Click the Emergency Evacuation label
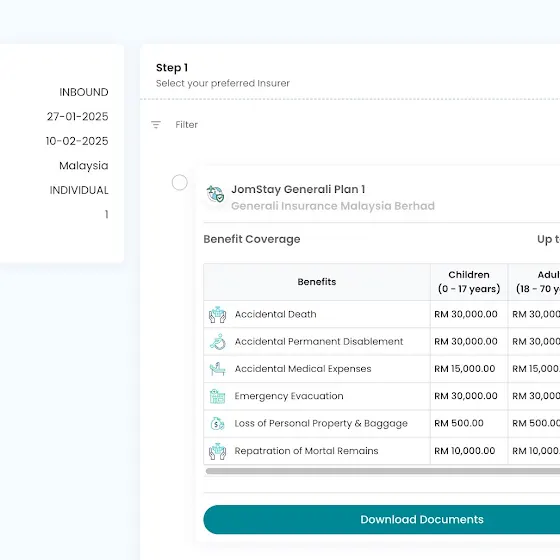Image resolution: width=560 pixels, height=560 pixels. point(289,396)
